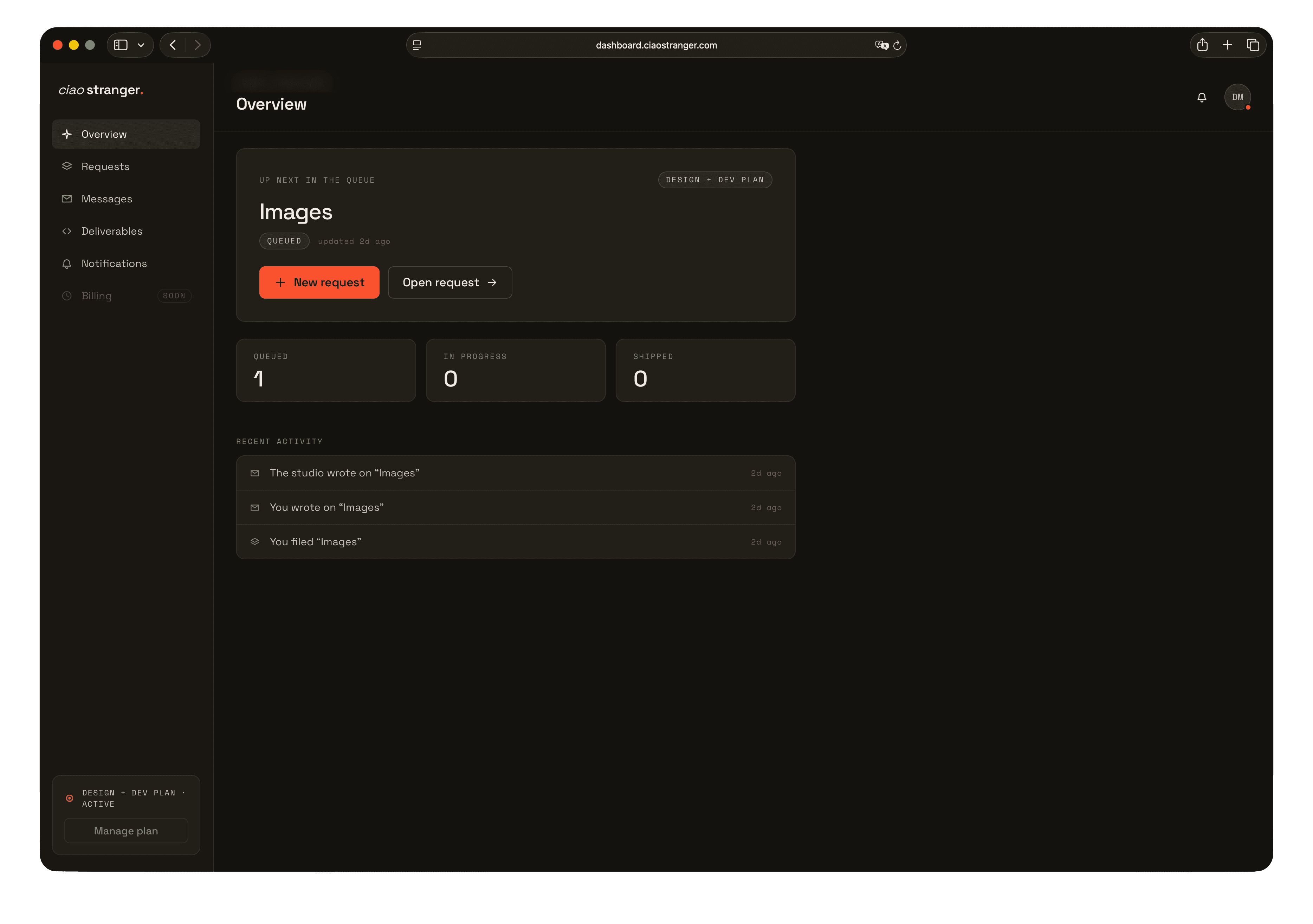
Task: Click the SOON badge next to Billing
Action: pyautogui.click(x=174, y=295)
